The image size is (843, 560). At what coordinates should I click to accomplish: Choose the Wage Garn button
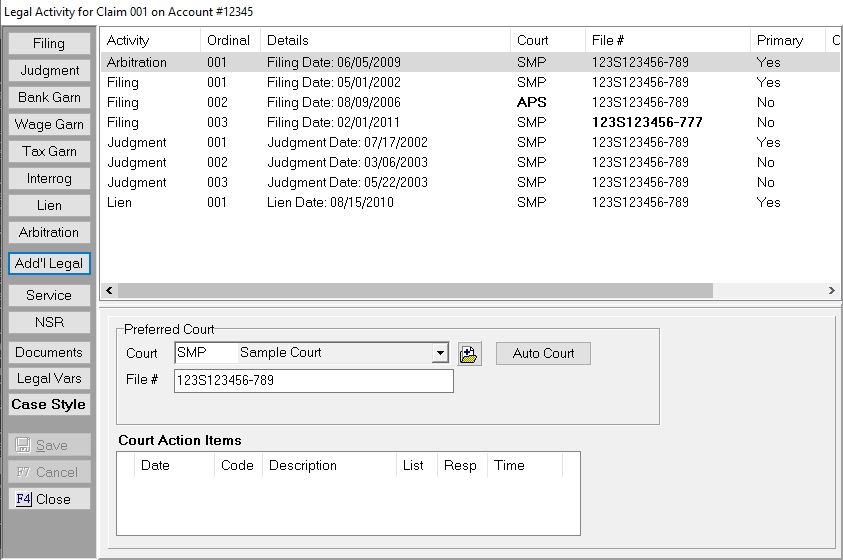49,125
